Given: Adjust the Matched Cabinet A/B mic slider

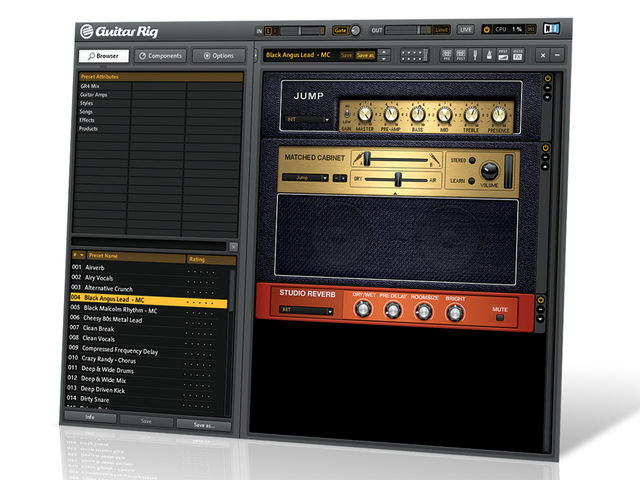Looking at the screenshot, I should (x=367, y=159).
